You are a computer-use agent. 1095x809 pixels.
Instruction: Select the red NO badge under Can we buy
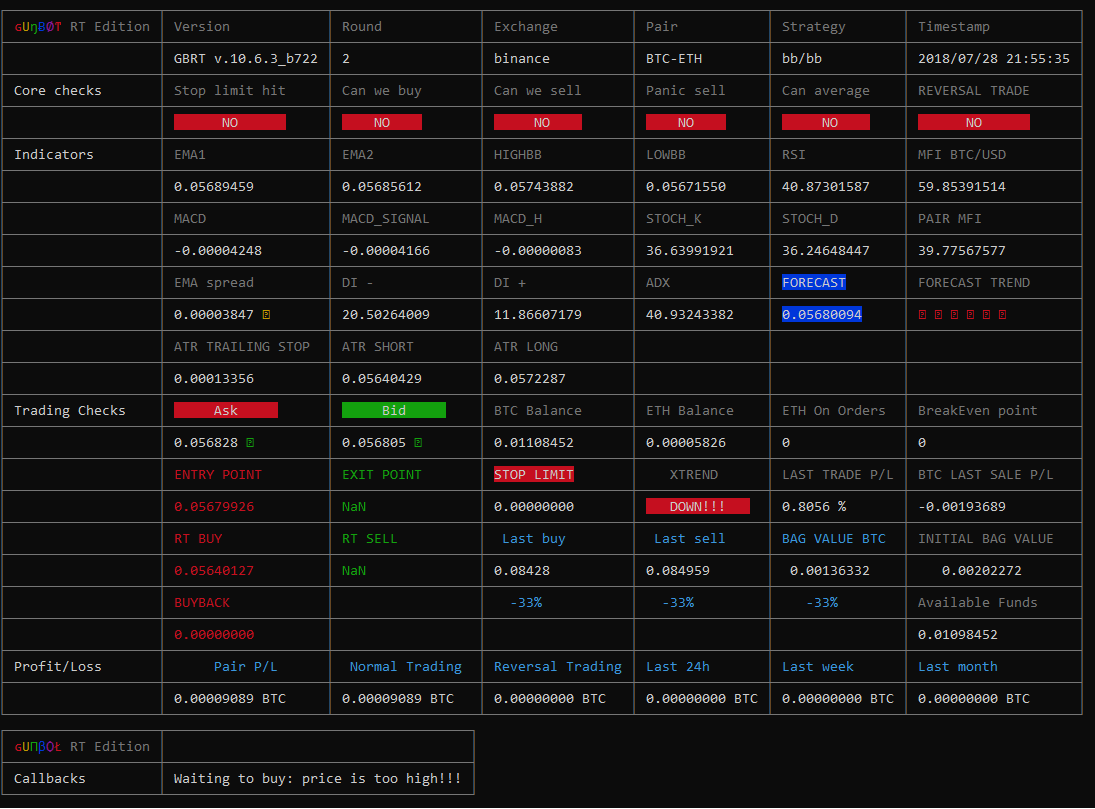(x=381, y=122)
